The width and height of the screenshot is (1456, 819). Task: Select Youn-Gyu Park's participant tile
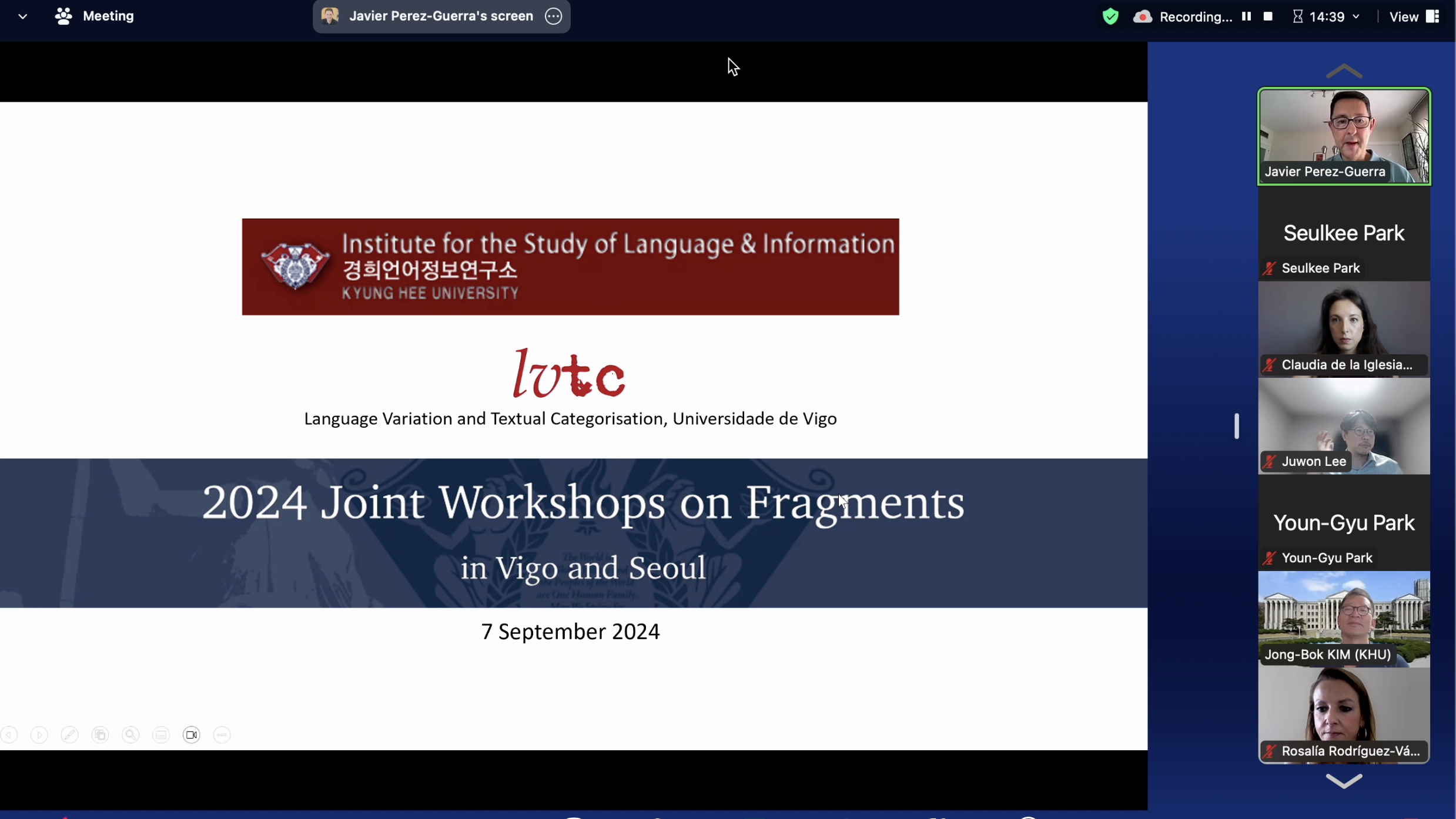(x=1344, y=523)
